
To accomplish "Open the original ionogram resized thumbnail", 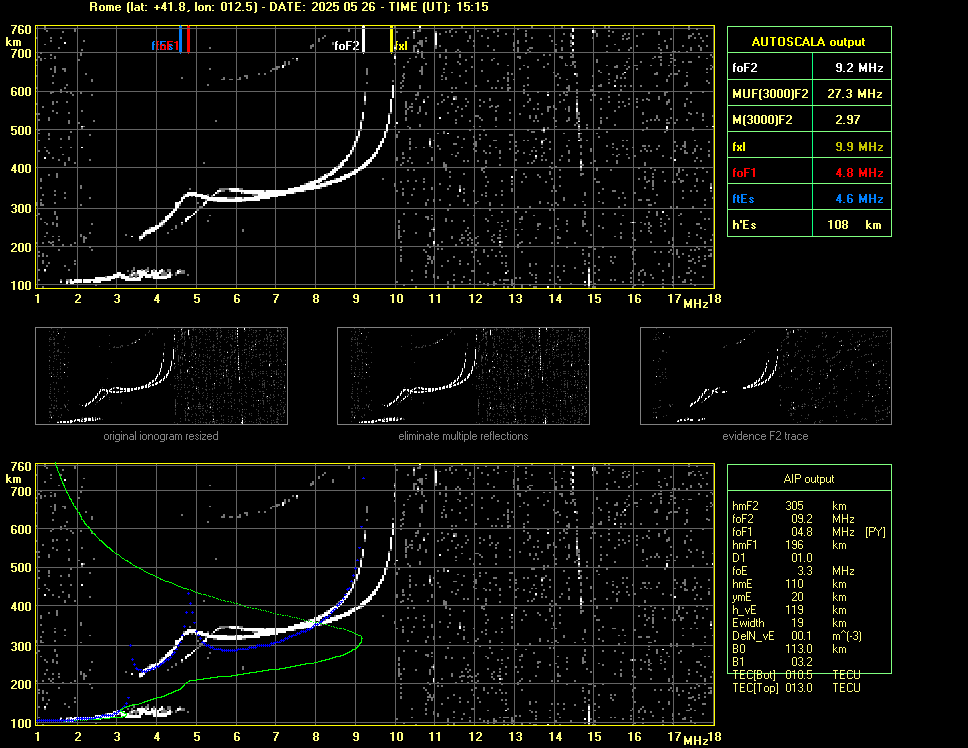I will [162, 376].
